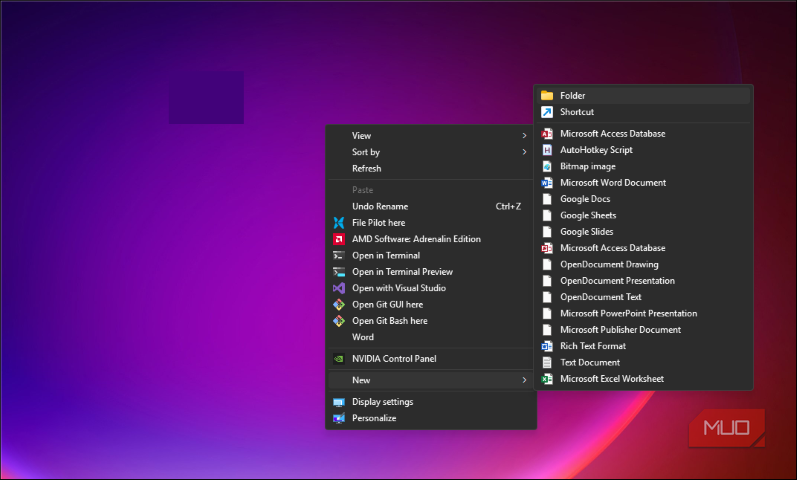Create a new OpenDocument Drawing

click(x=643, y=264)
